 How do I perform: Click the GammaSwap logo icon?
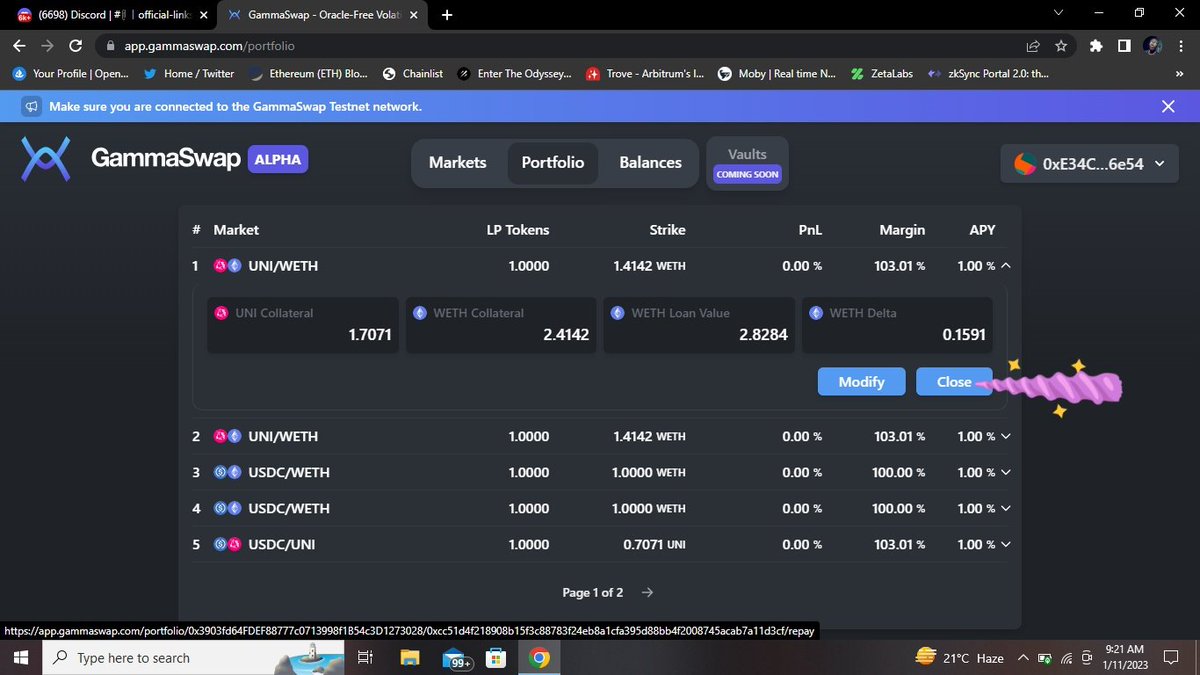(x=47, y=160)
